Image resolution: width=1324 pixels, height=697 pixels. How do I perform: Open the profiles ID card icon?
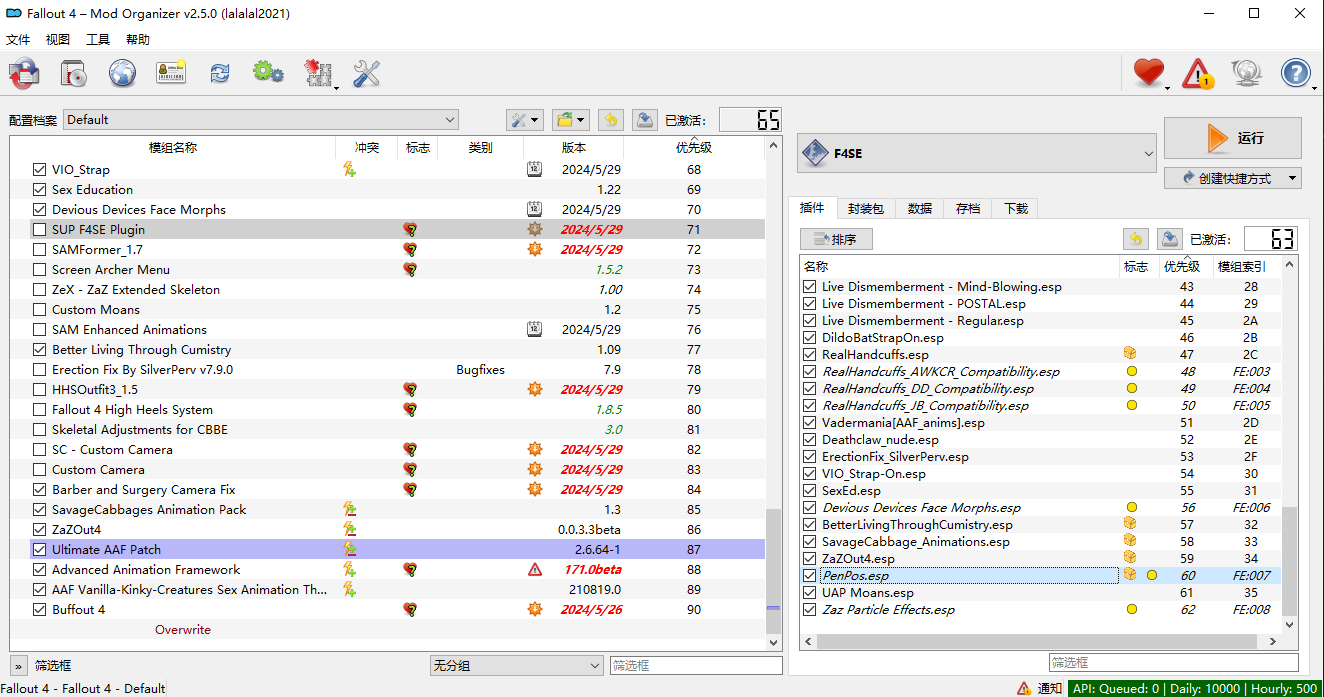click(x=171, y=73)
